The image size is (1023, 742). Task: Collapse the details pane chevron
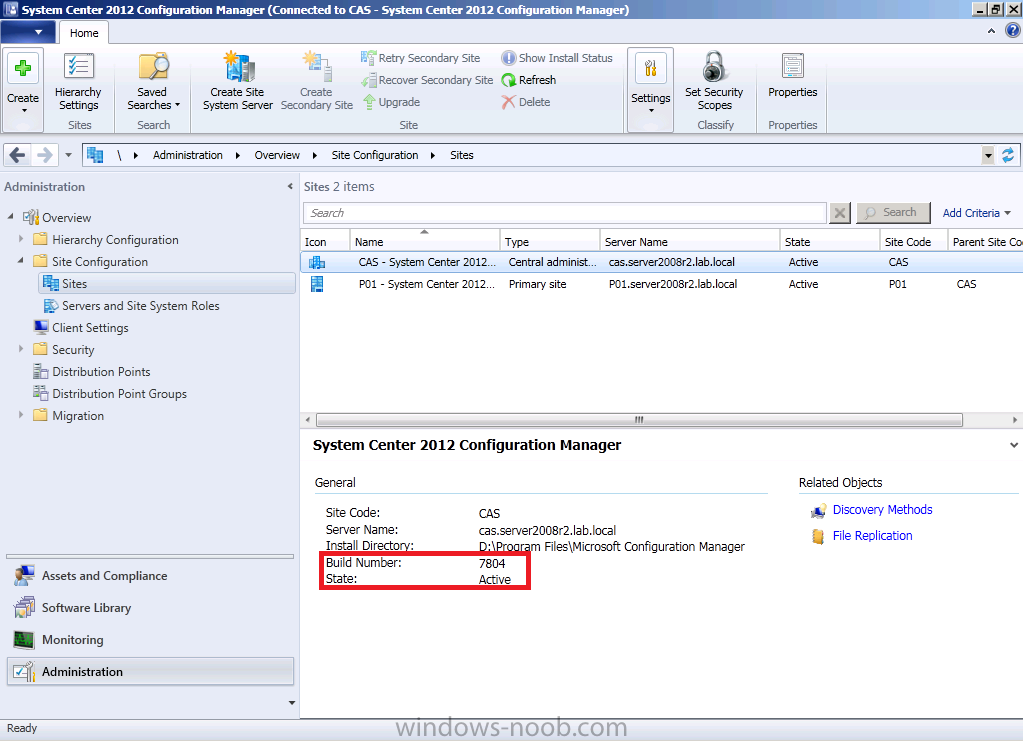[x=1013, y=445]
